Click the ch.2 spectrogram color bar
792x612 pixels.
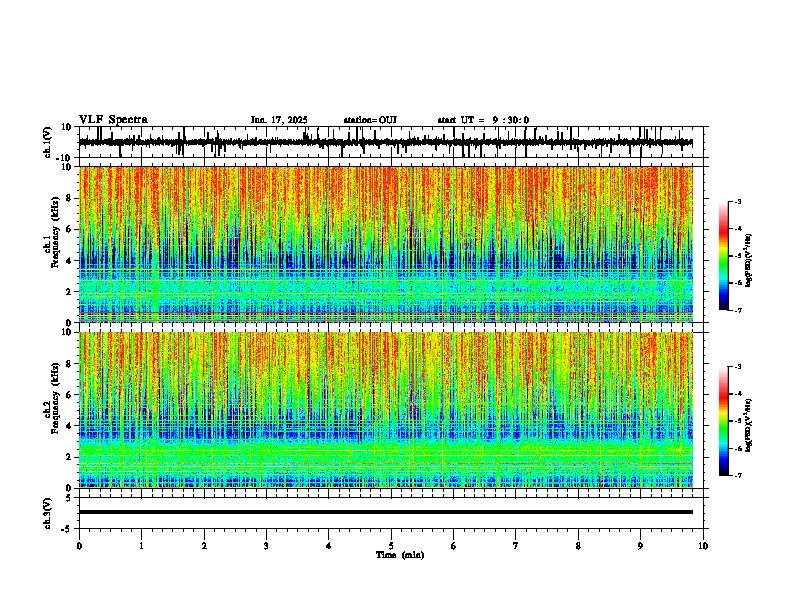coord(724,421)
